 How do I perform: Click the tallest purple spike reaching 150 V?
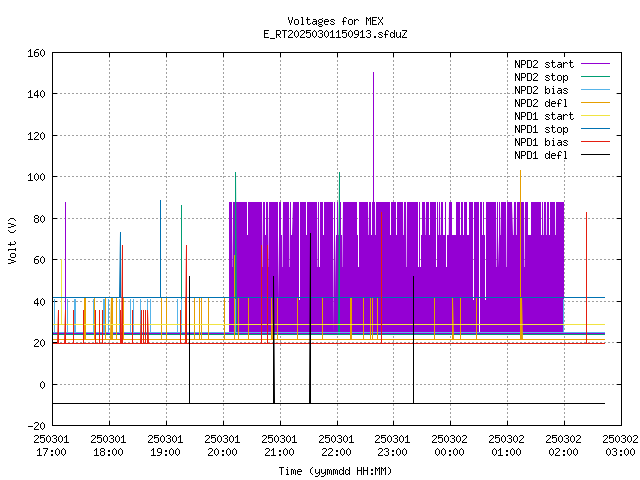(x=373, y=137)
